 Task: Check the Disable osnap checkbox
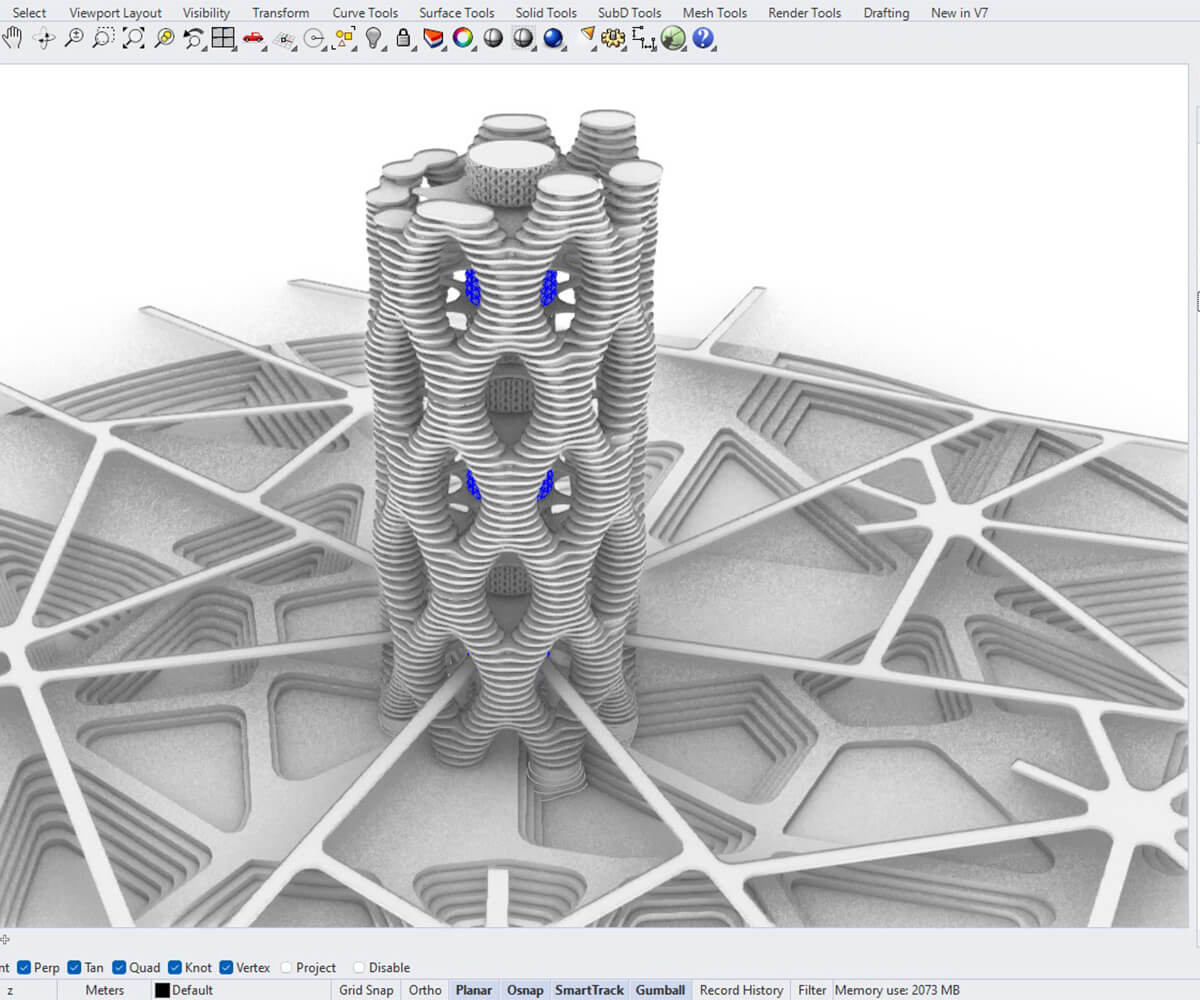coord(358,967)
